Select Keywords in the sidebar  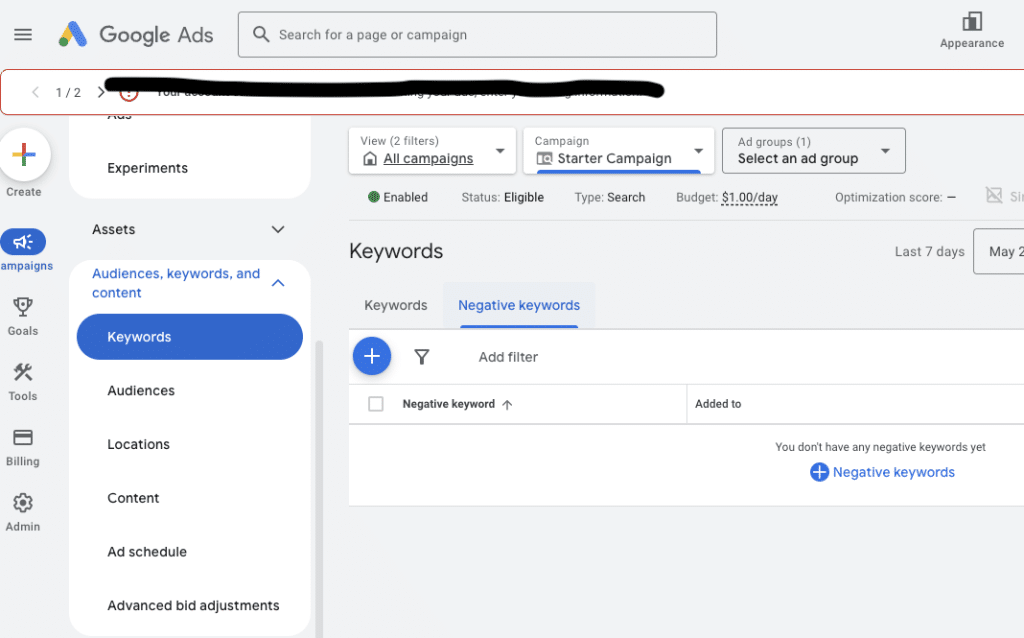189,337
